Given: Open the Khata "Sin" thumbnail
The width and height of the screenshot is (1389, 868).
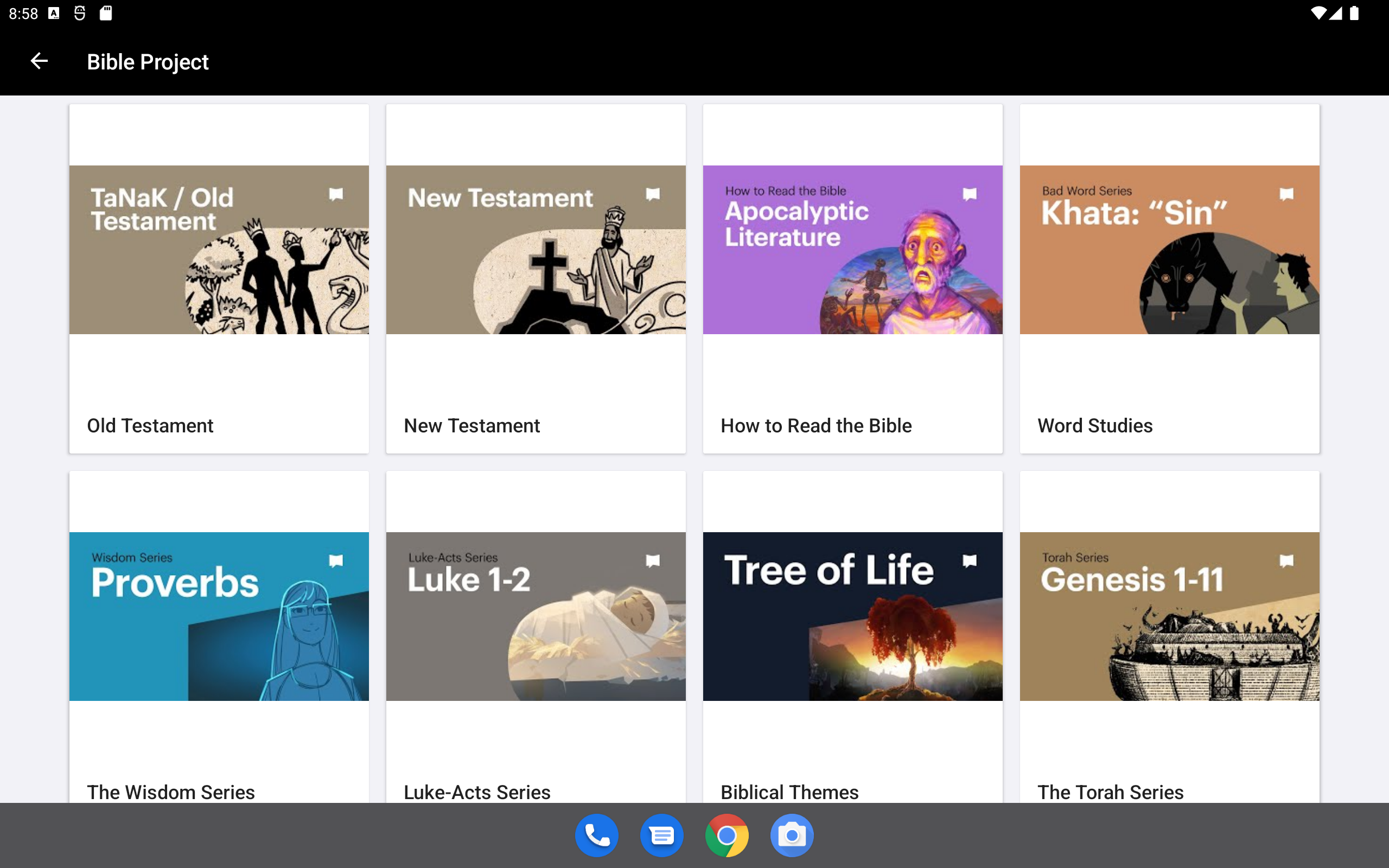Looking at the screenshot, I should (x=1170, y=250).
